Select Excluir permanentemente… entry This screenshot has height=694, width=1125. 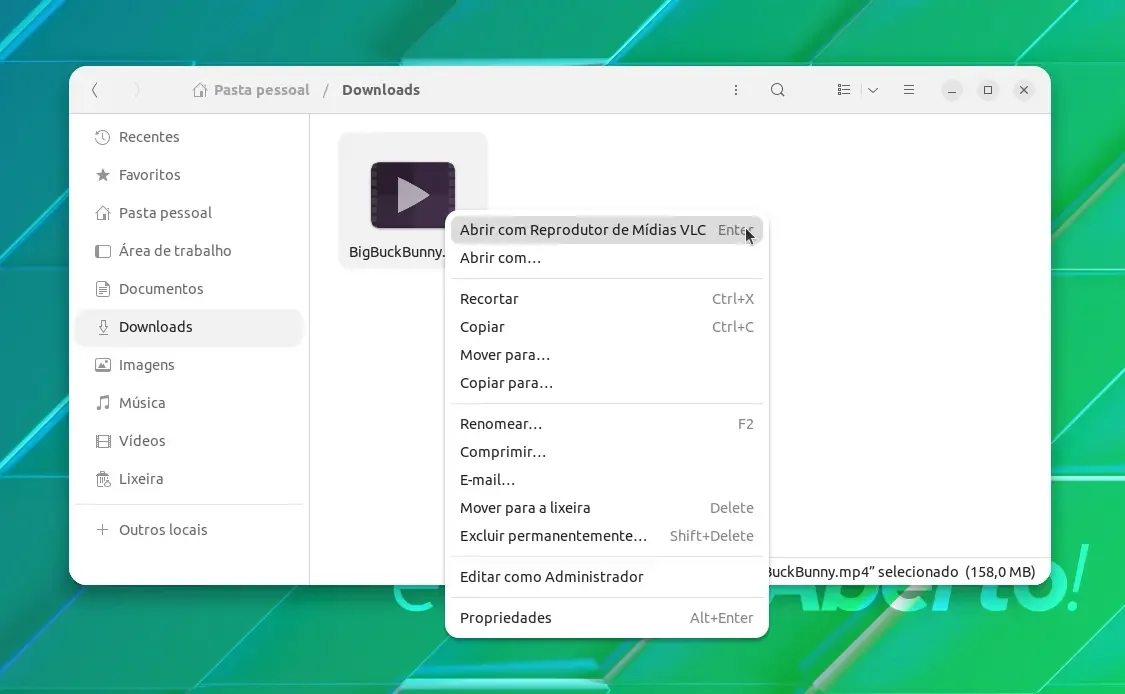[606, 536]
